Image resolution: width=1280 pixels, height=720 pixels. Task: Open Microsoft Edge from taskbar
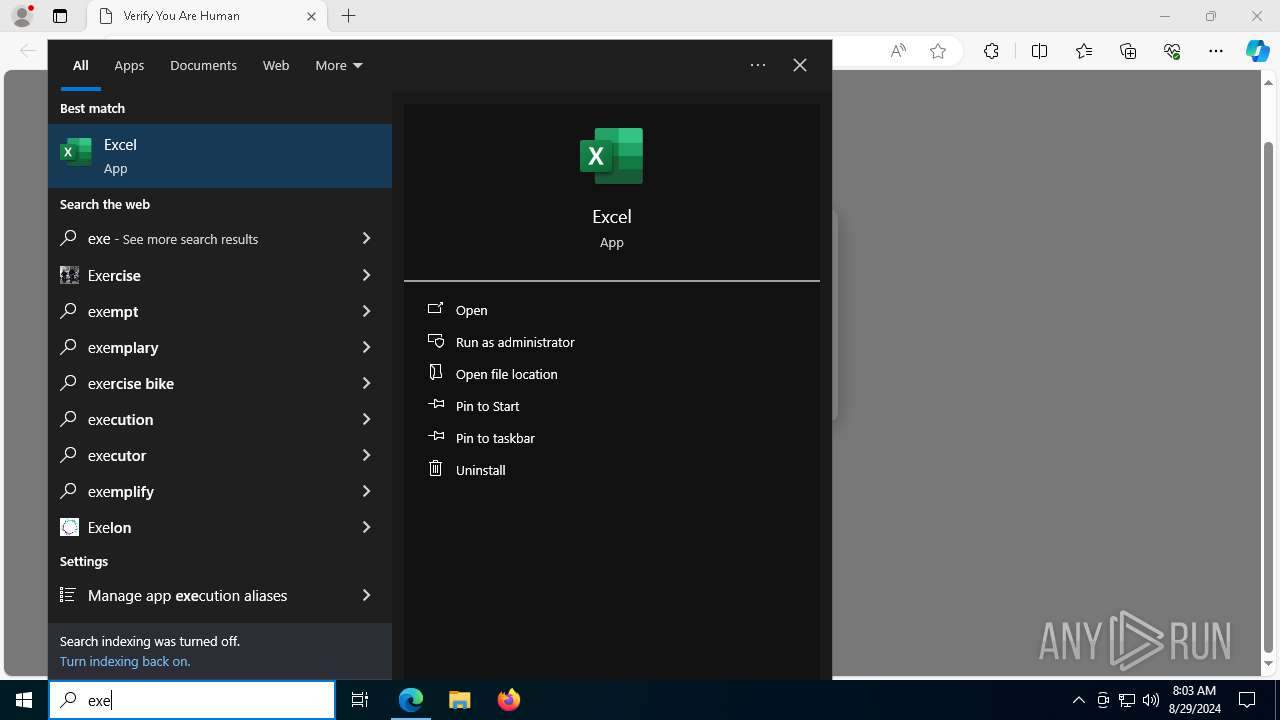click(x=411, y=700)
